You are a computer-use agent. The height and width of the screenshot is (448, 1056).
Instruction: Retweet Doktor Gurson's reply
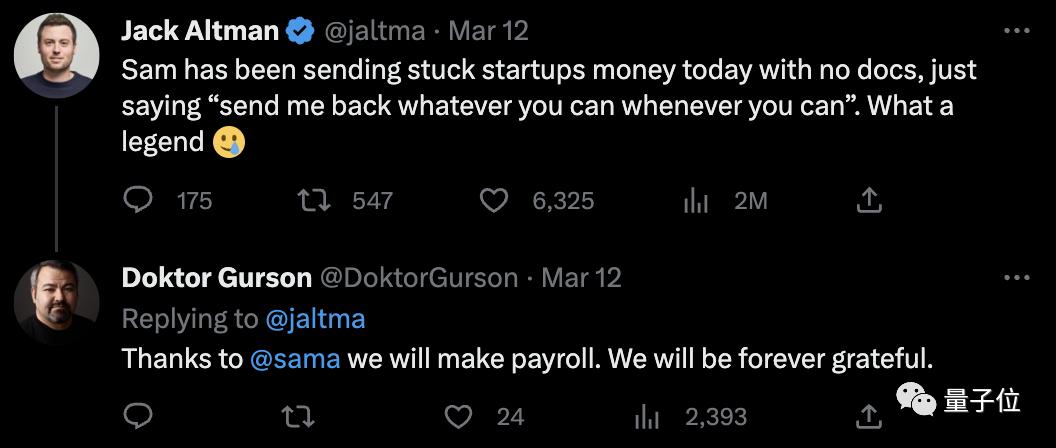point(295,415)
